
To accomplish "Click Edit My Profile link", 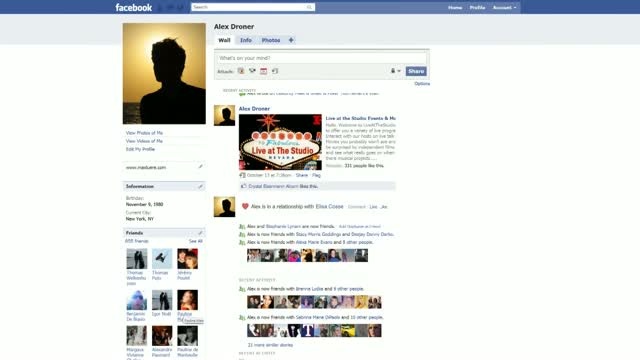I will point(140,149).
